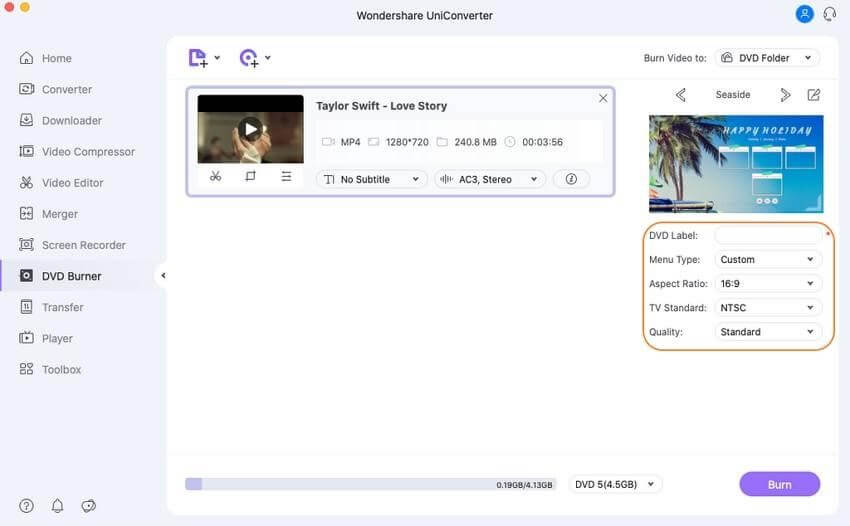Collapse the sidebar with the arrow toggle
Image resolution: width=850 pixels, height=526 pixels.
pos(163,275)
